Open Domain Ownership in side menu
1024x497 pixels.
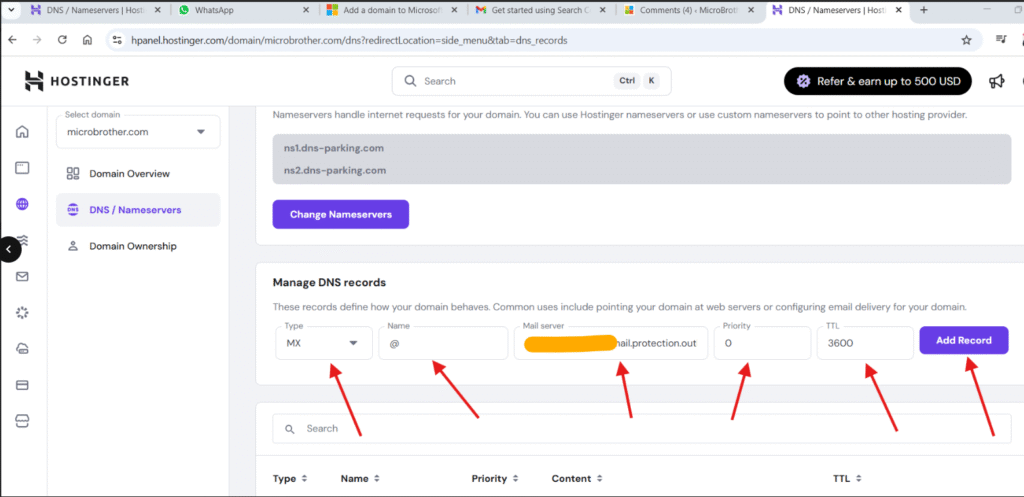coord(132,246)
